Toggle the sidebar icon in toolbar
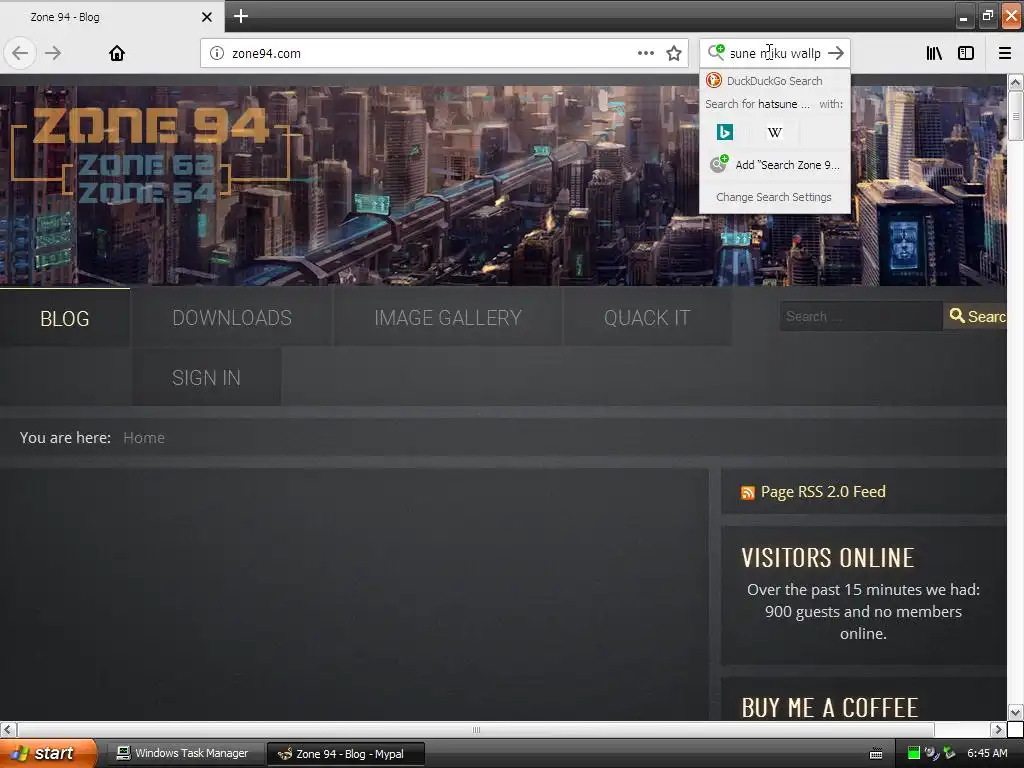1024x768 pixels. 966,53
